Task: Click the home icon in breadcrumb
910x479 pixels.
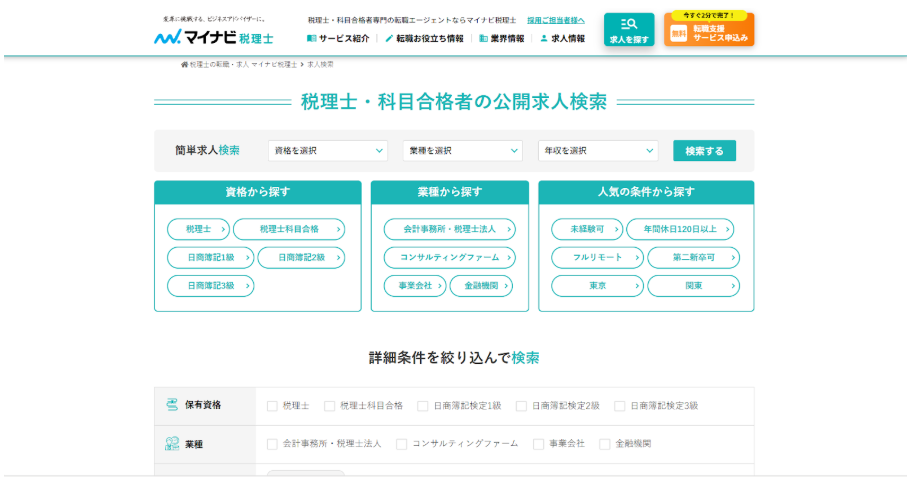Action: click(x=184, y=64)
